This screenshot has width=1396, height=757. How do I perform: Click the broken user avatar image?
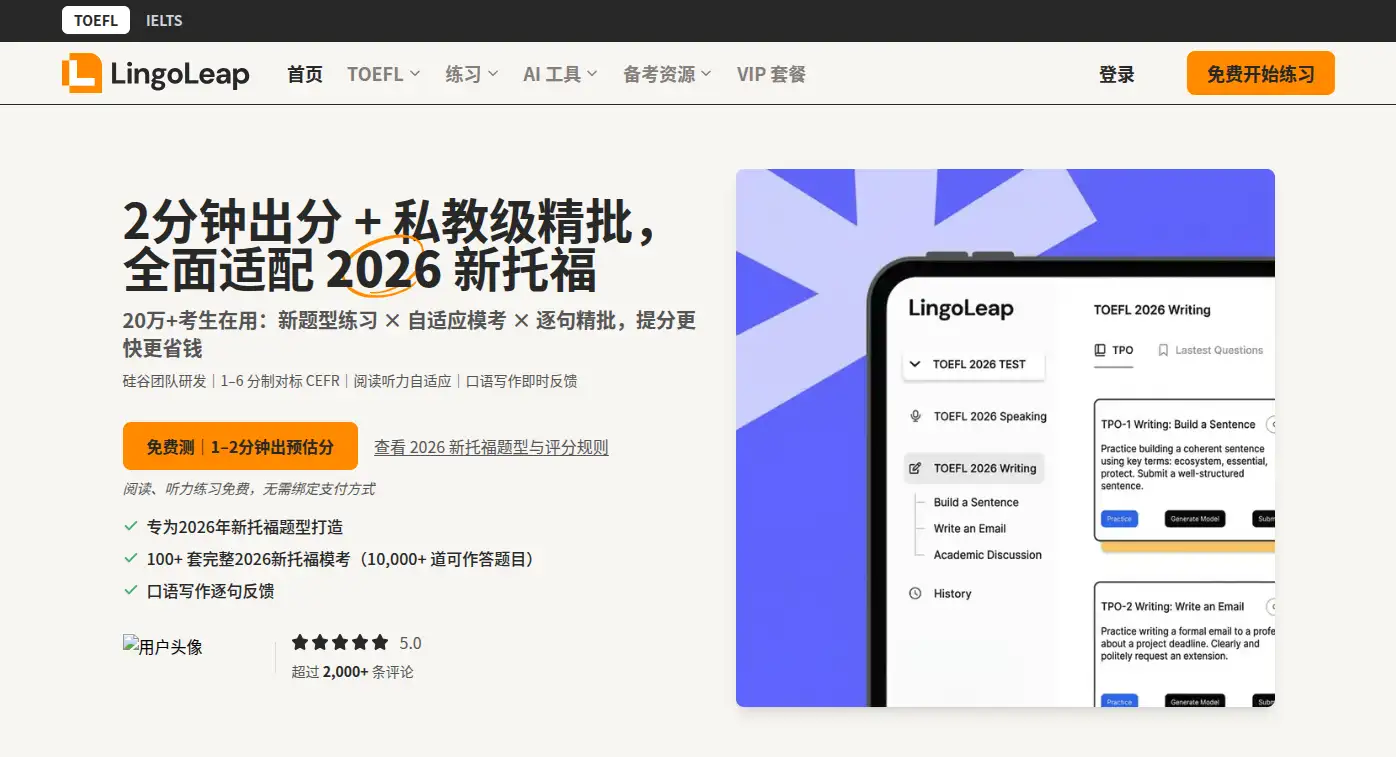point(163,647)
